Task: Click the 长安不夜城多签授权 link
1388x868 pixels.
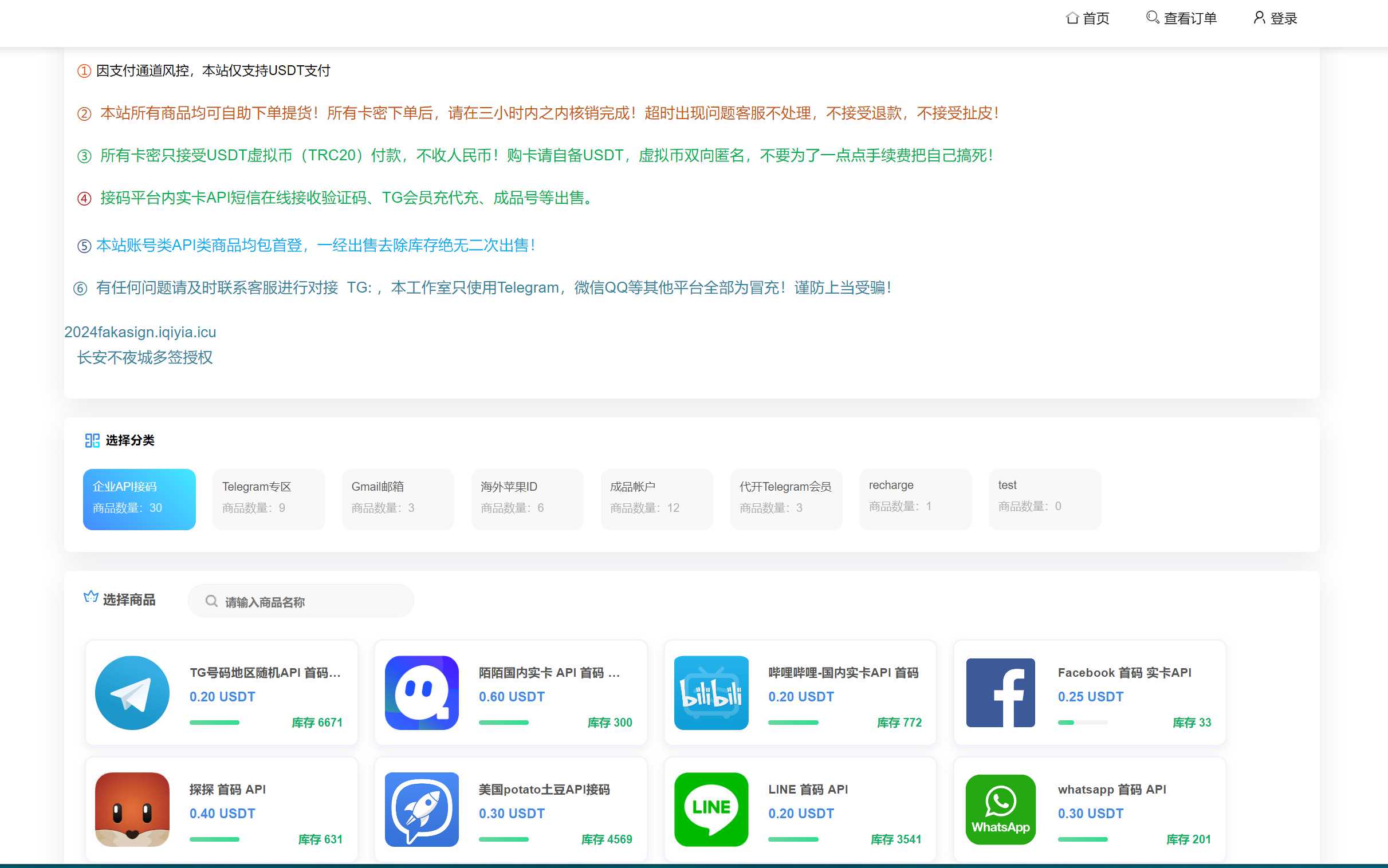Action: click(x=145, y=358)
